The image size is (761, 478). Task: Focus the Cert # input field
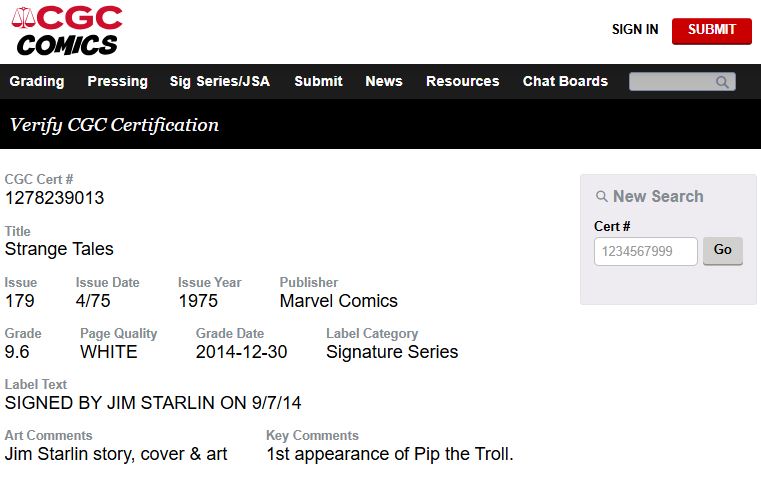point(645,251)
